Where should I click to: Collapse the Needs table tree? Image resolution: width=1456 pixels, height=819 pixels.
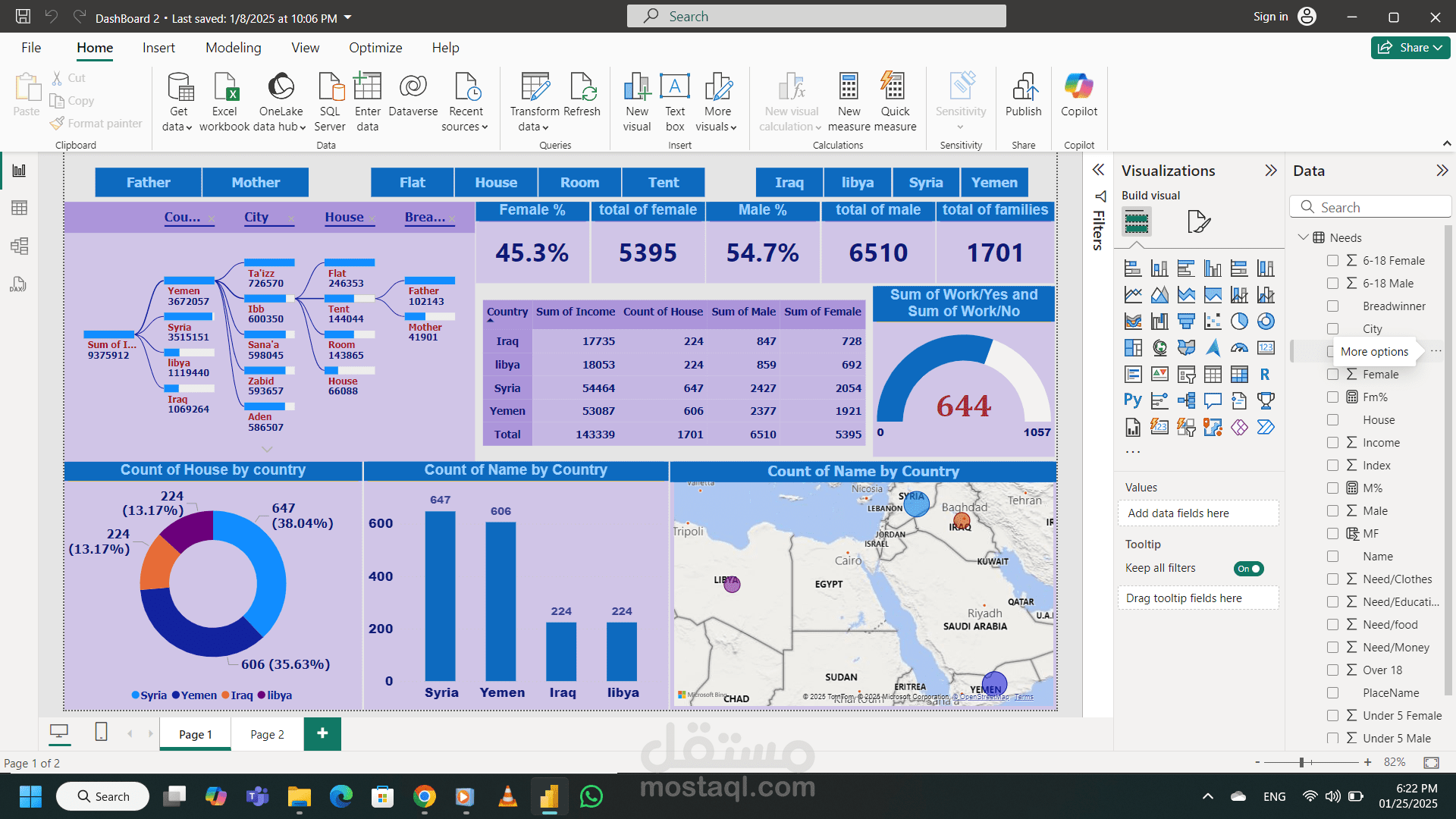[1303, 237]
